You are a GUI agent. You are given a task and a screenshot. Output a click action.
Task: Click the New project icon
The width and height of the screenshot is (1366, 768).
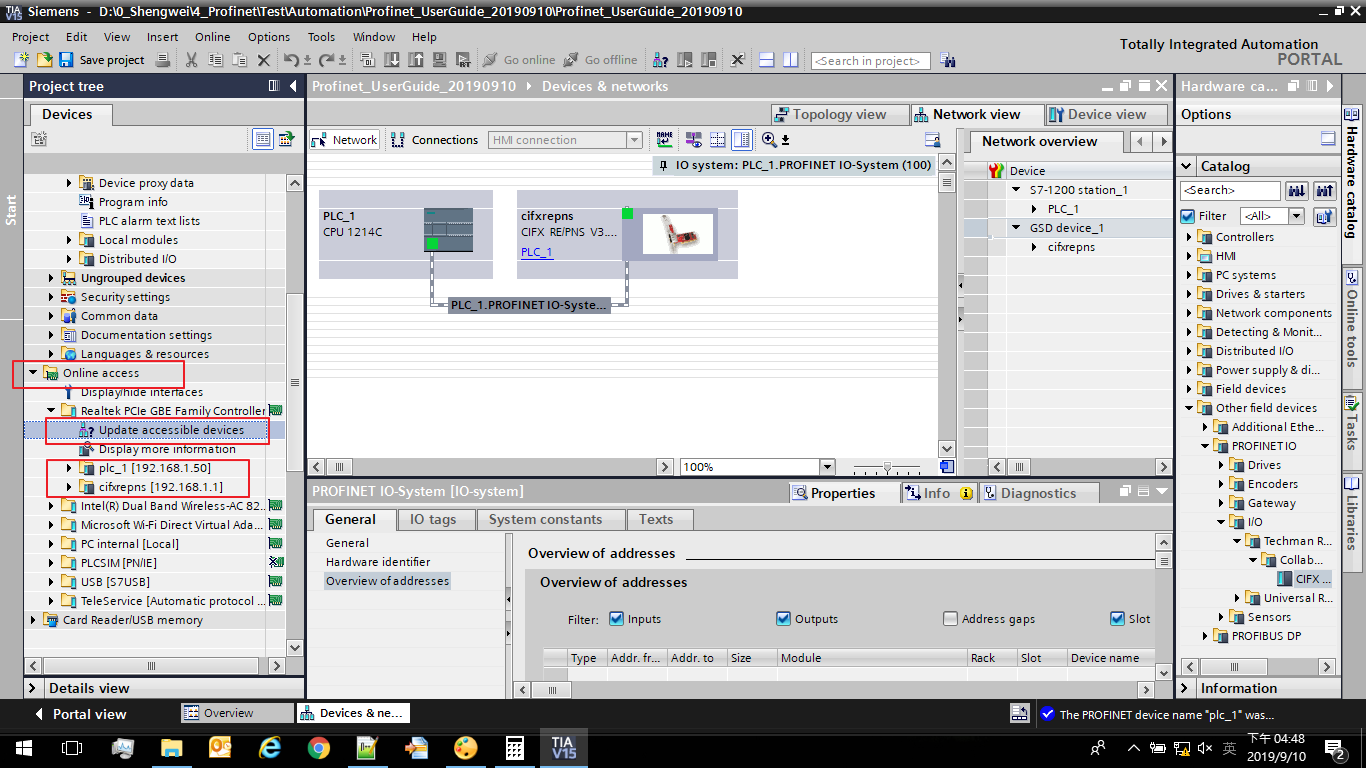[21, 60]
